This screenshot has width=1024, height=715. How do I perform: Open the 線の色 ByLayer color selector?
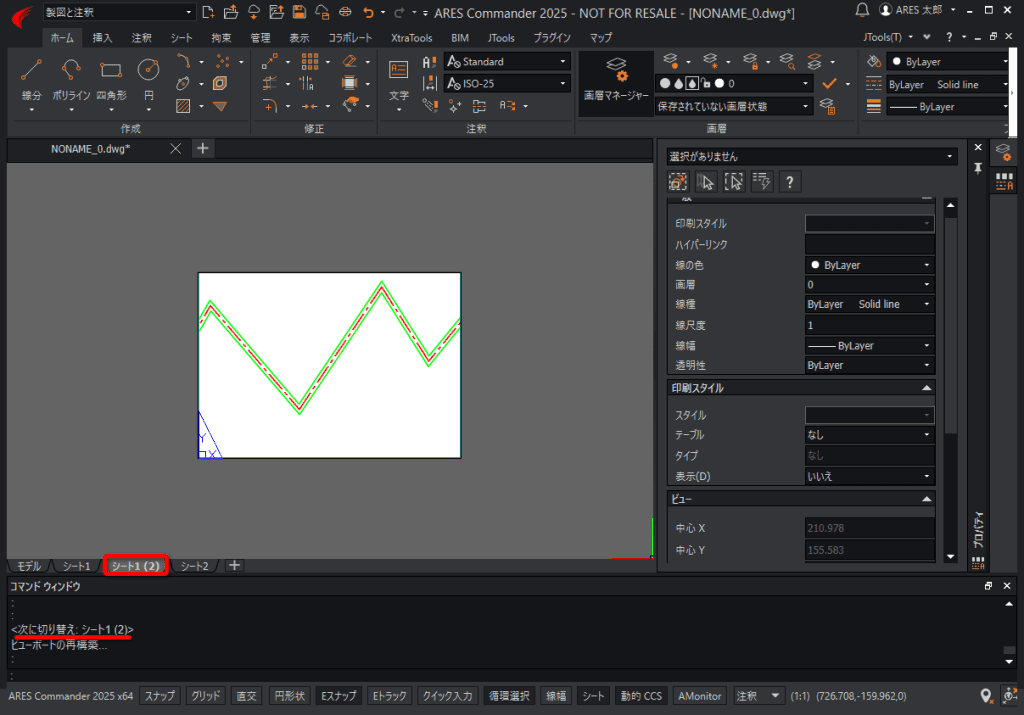click(x=870, y=265)
